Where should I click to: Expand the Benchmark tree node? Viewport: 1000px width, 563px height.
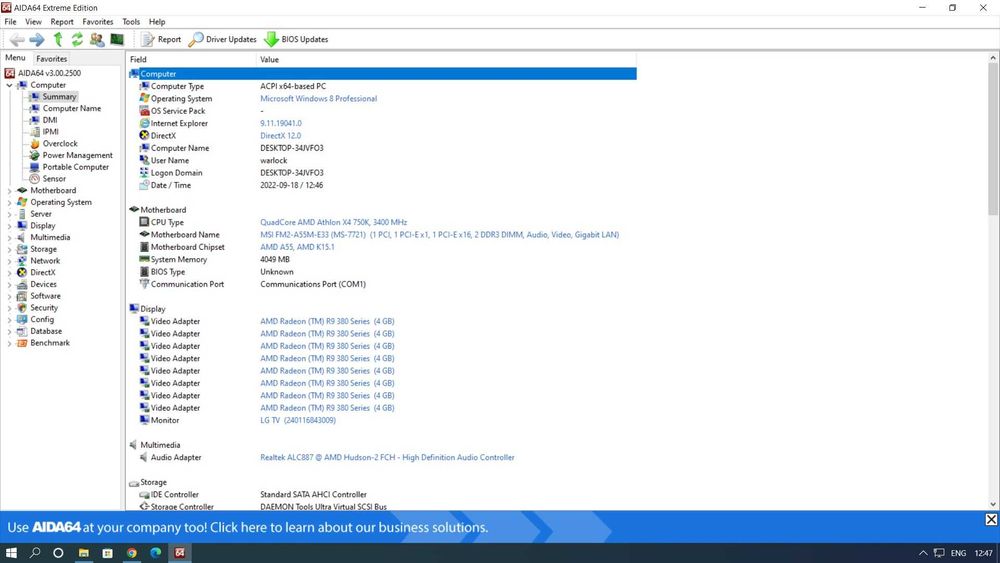click(10, 343)
